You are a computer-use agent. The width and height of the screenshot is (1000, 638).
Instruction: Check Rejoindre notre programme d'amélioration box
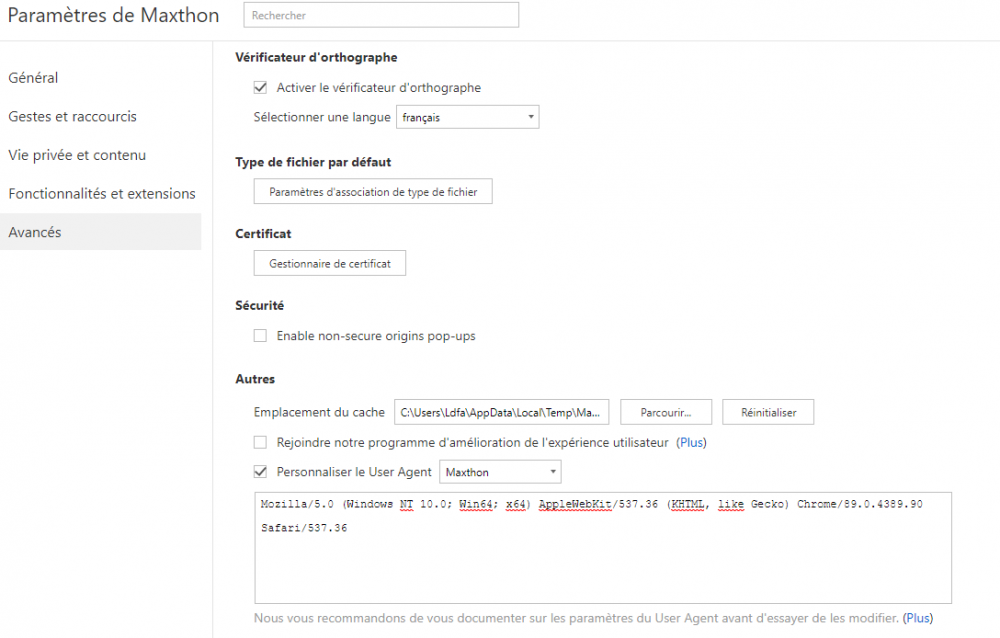click(261, 442)
